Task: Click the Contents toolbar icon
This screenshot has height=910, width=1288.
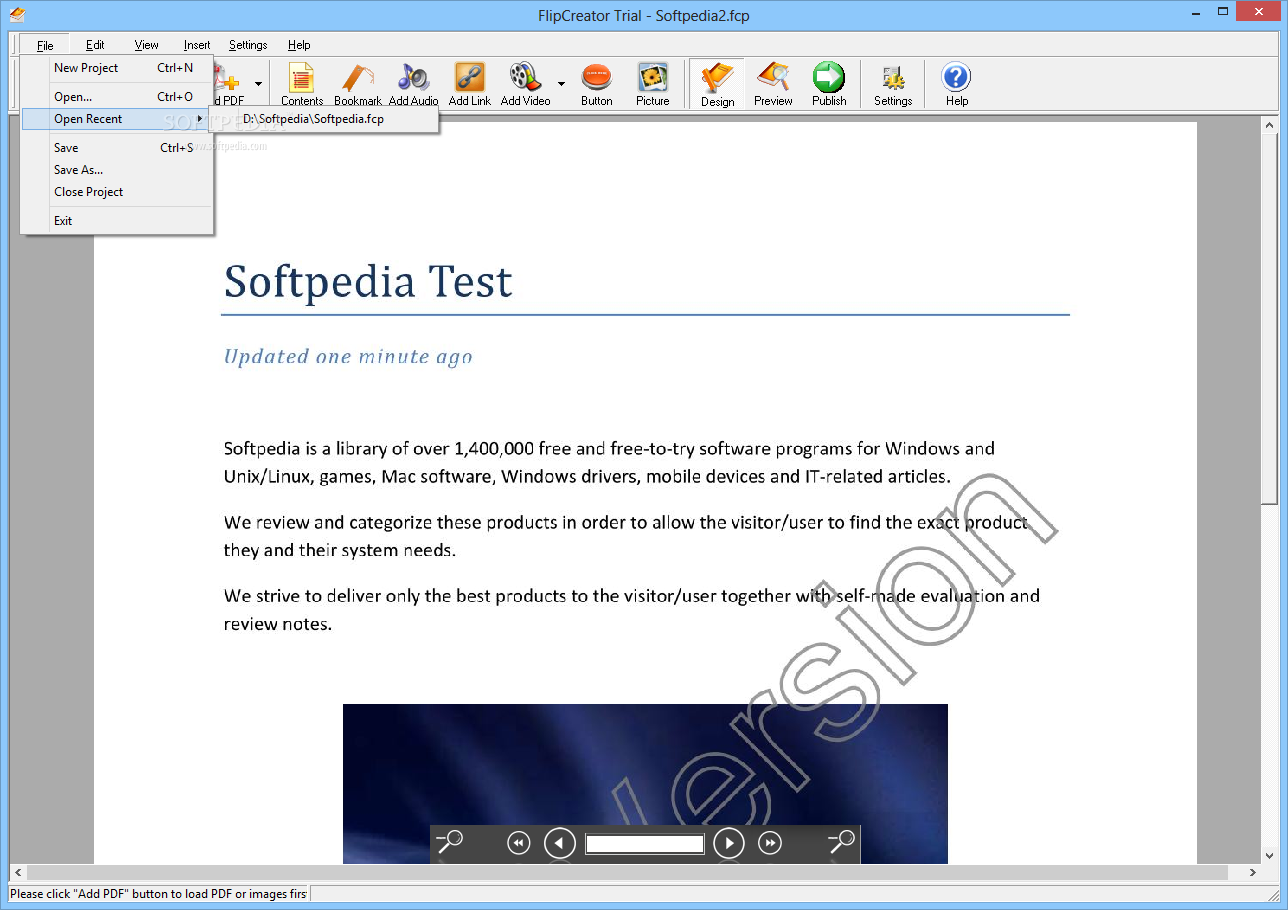Action: pyautogui.click(x=301, y=84)
